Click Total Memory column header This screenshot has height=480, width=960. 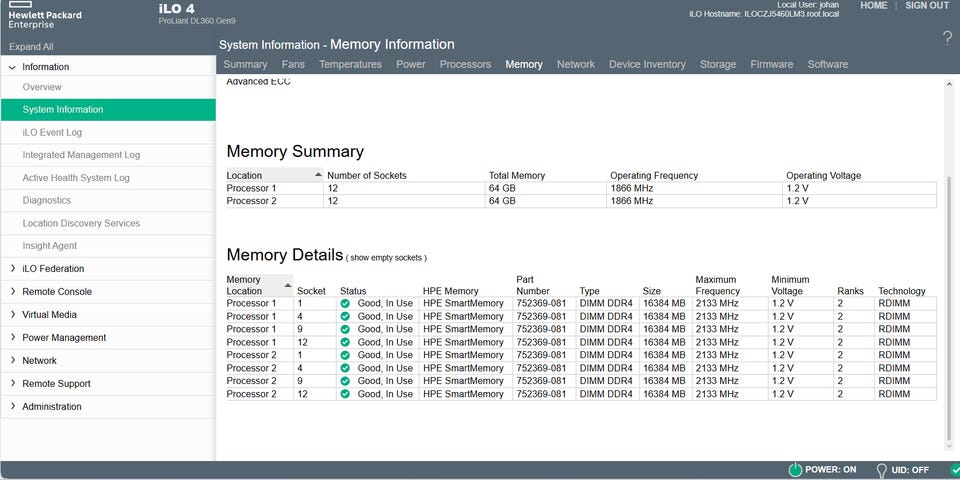pos(517,176)
